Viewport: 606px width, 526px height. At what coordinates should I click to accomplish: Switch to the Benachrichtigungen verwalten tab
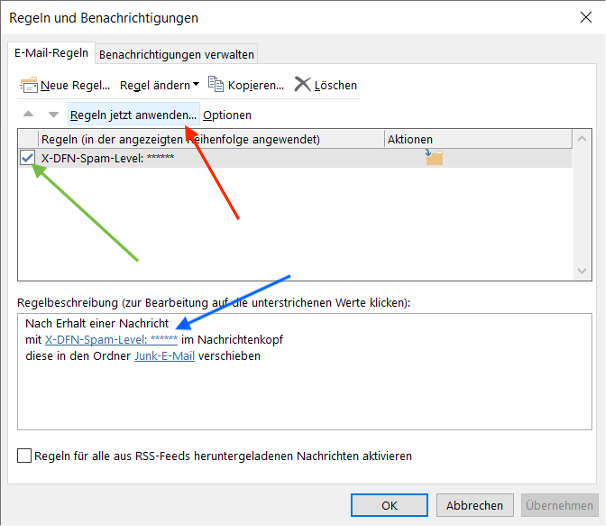click(x=176, y=54)
